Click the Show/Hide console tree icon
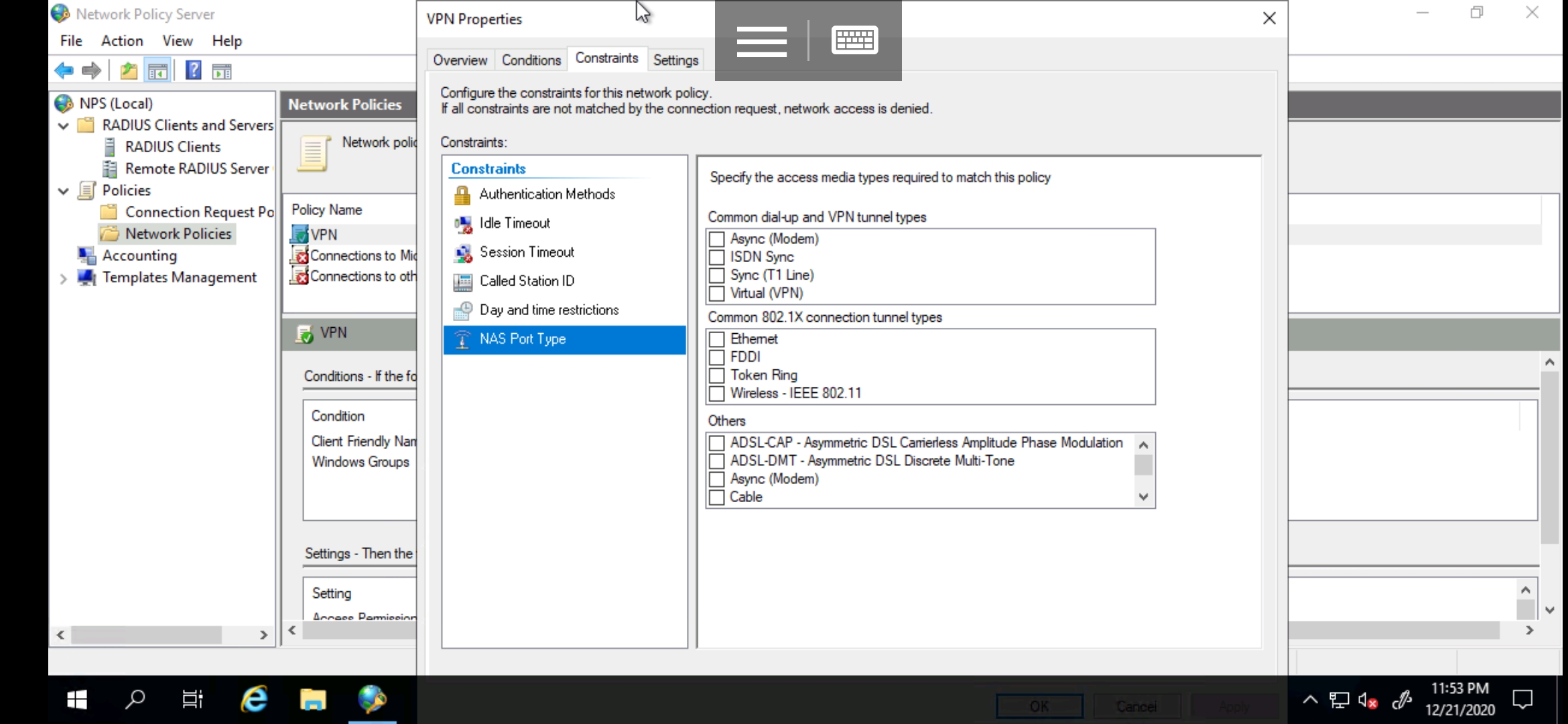The image size is (1568, 724). (157, 70)
